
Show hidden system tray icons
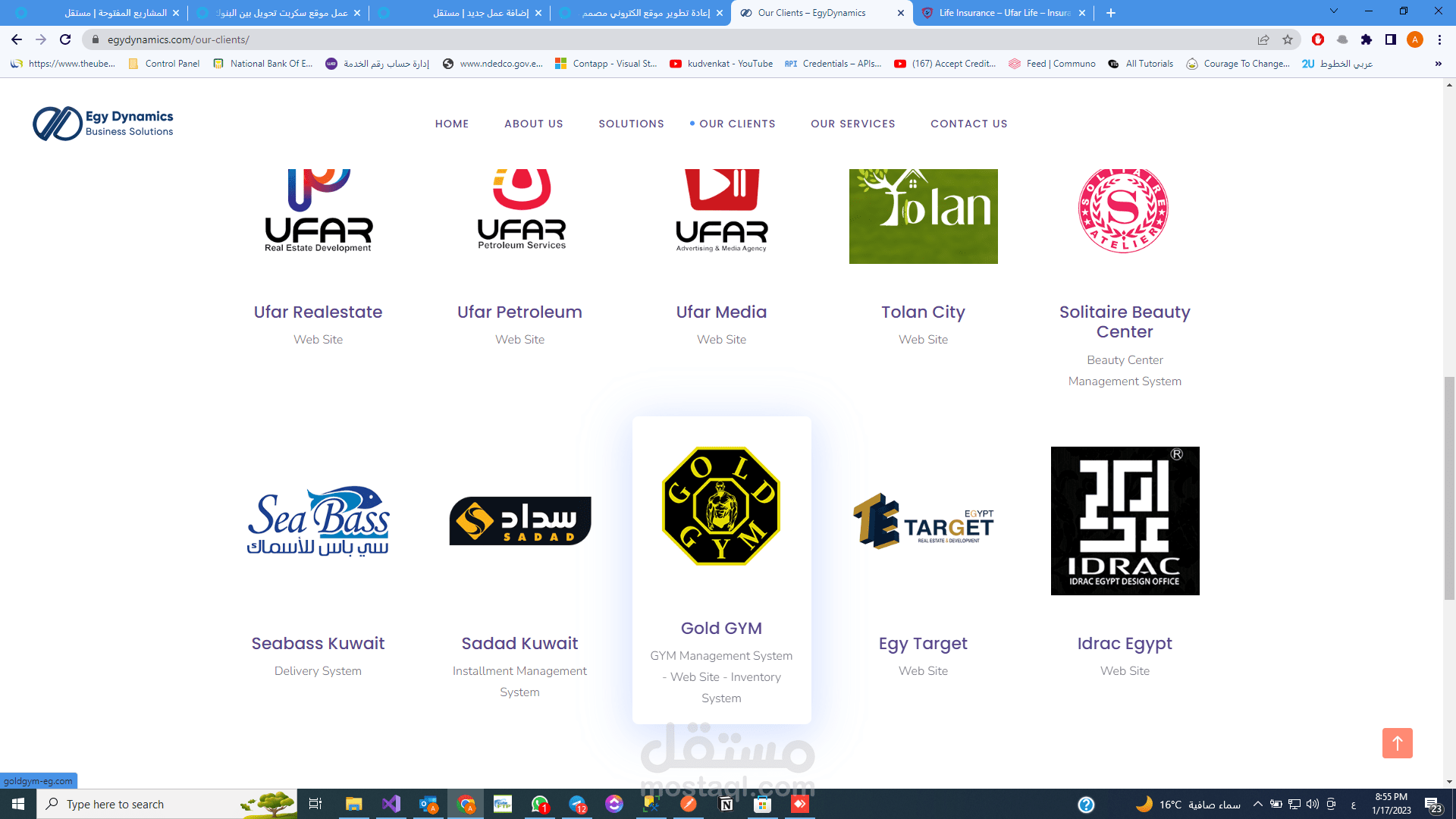pyautogui.click(x=1258, y=804)
